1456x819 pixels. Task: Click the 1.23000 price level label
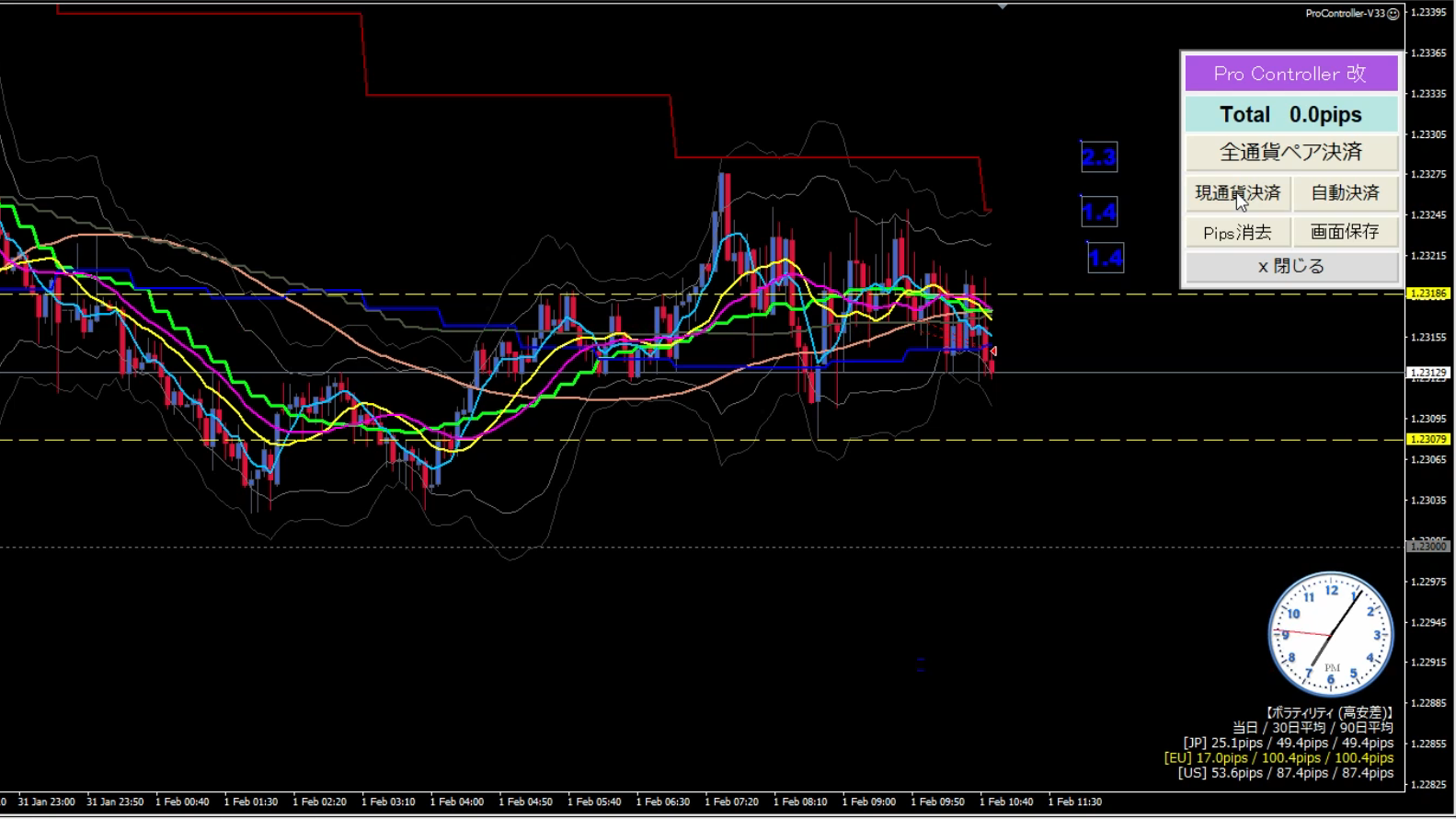pyautogui.click(x=1428, y=547)
